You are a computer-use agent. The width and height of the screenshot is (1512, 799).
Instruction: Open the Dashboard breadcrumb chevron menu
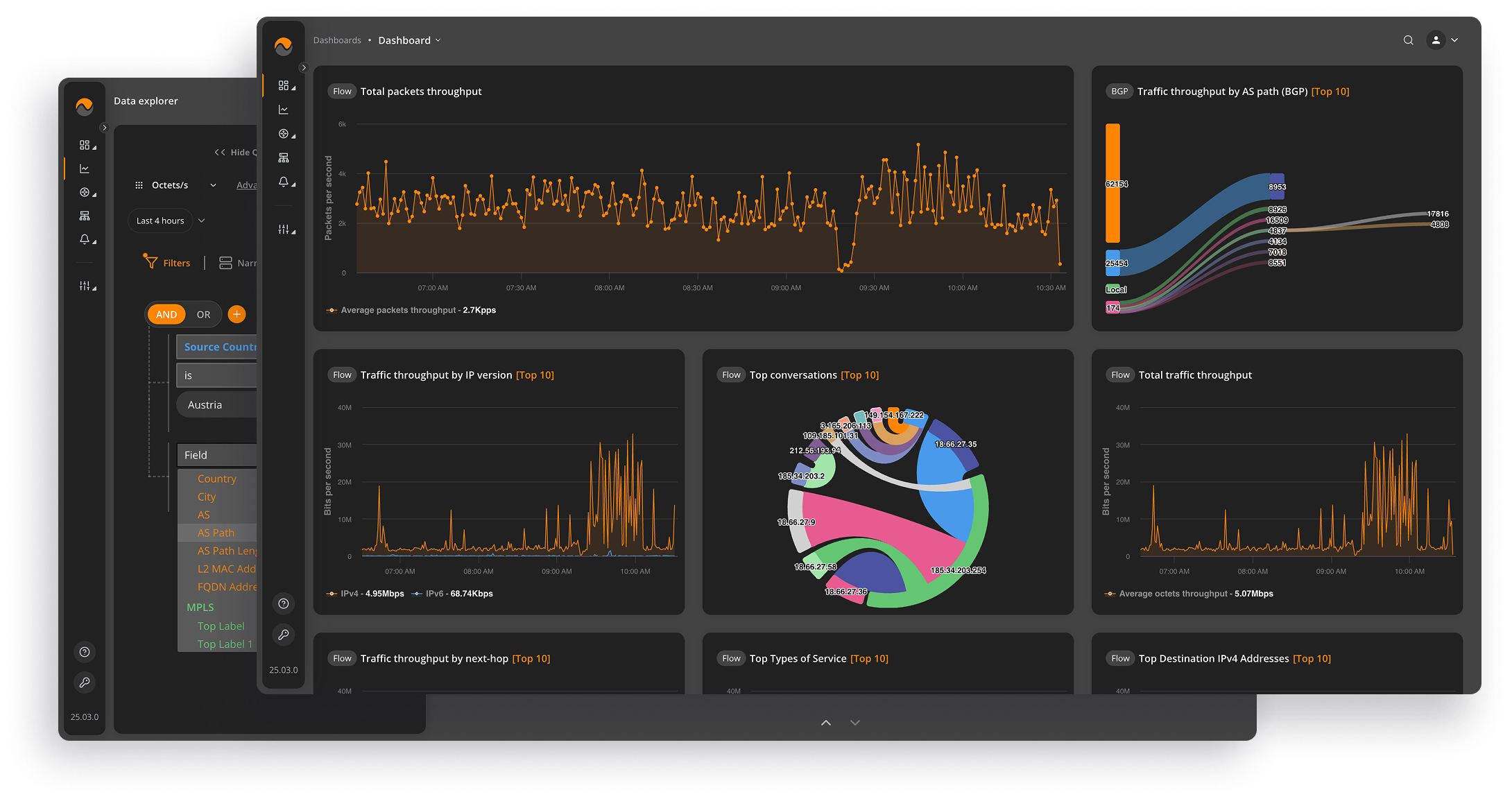[437, 40]
